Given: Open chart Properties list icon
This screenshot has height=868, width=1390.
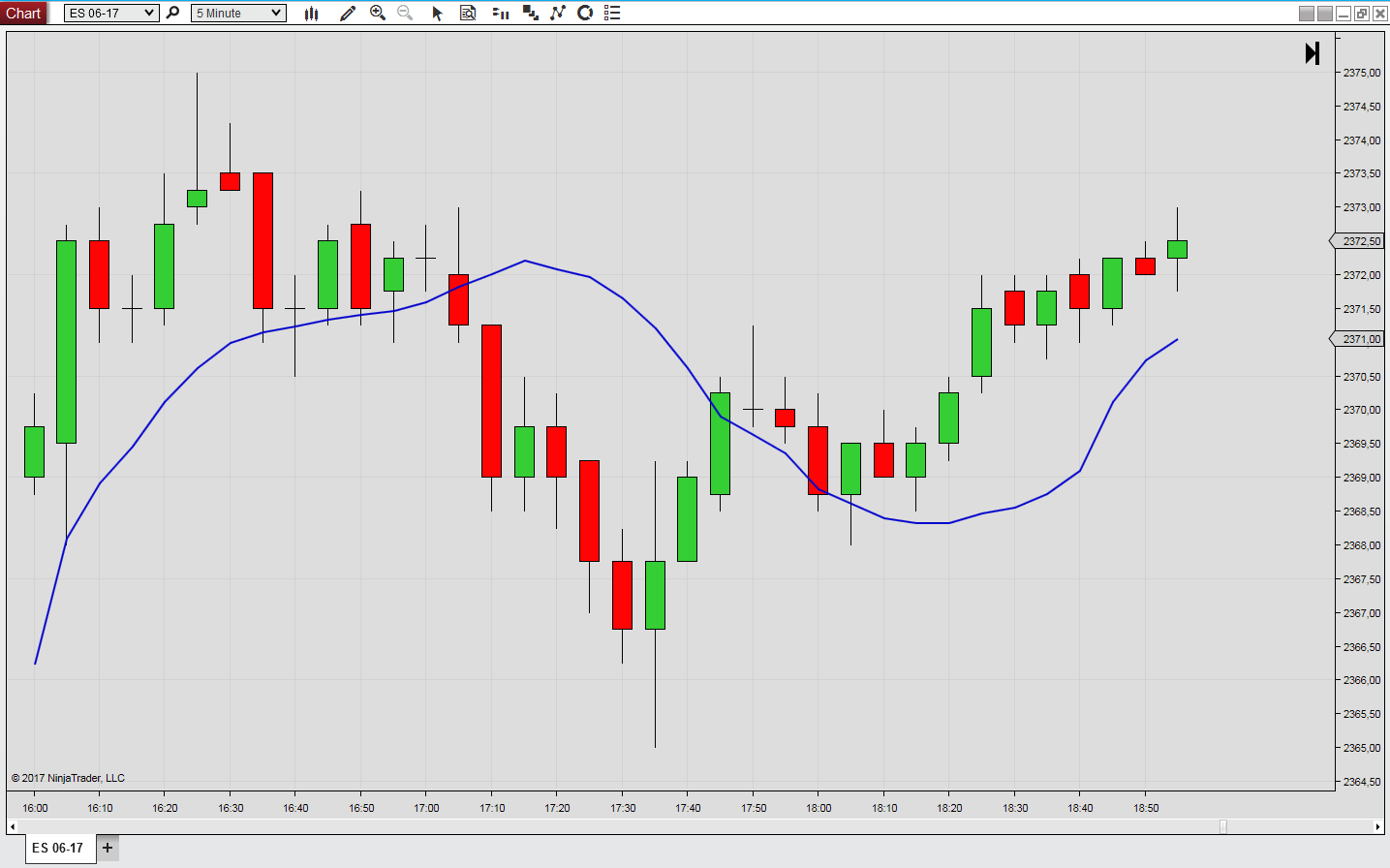Looking at the screenshot, I should pyautogui.click(x=612, y=13).
